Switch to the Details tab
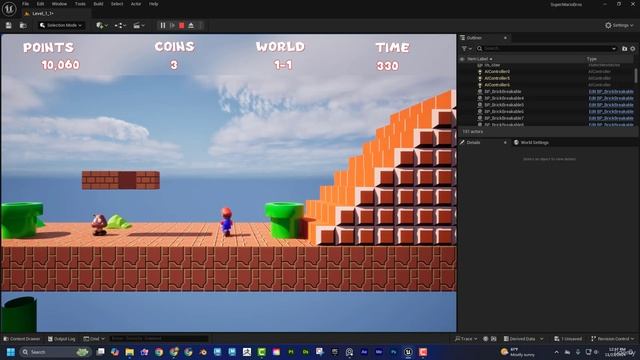The image size is (640, 360). (473, 142)
